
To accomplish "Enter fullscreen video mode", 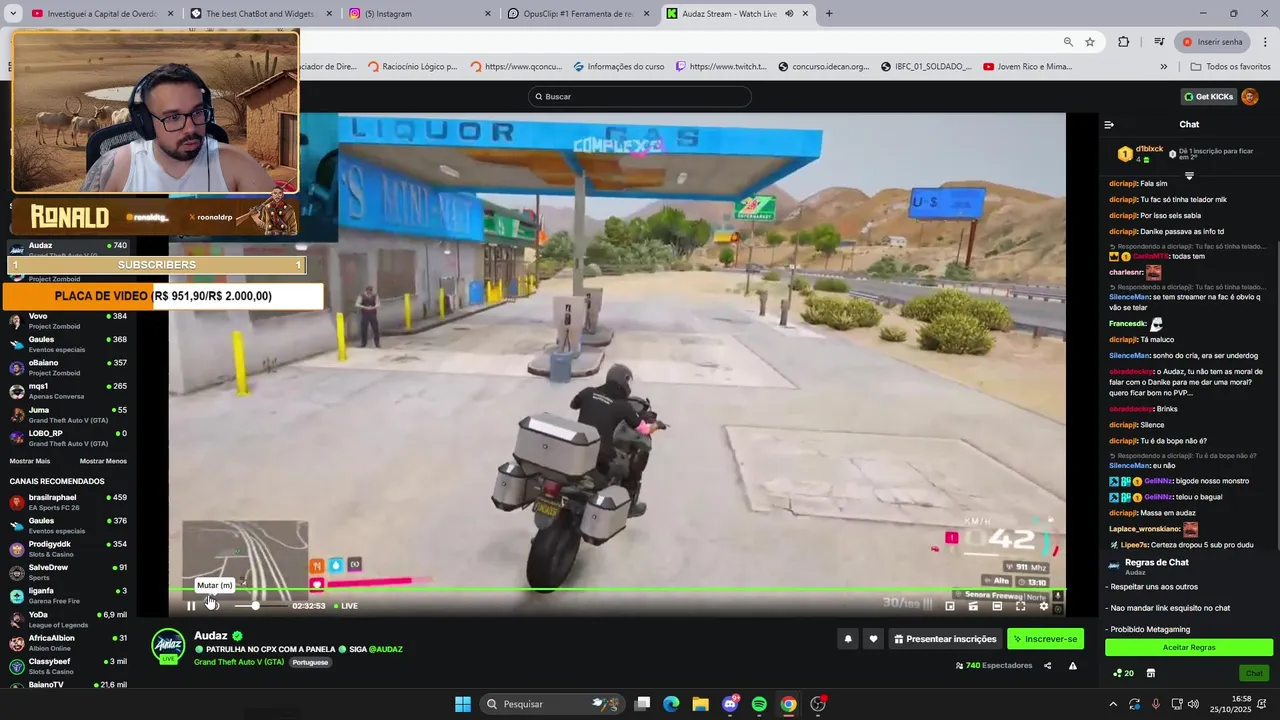I will [1020, 606].
